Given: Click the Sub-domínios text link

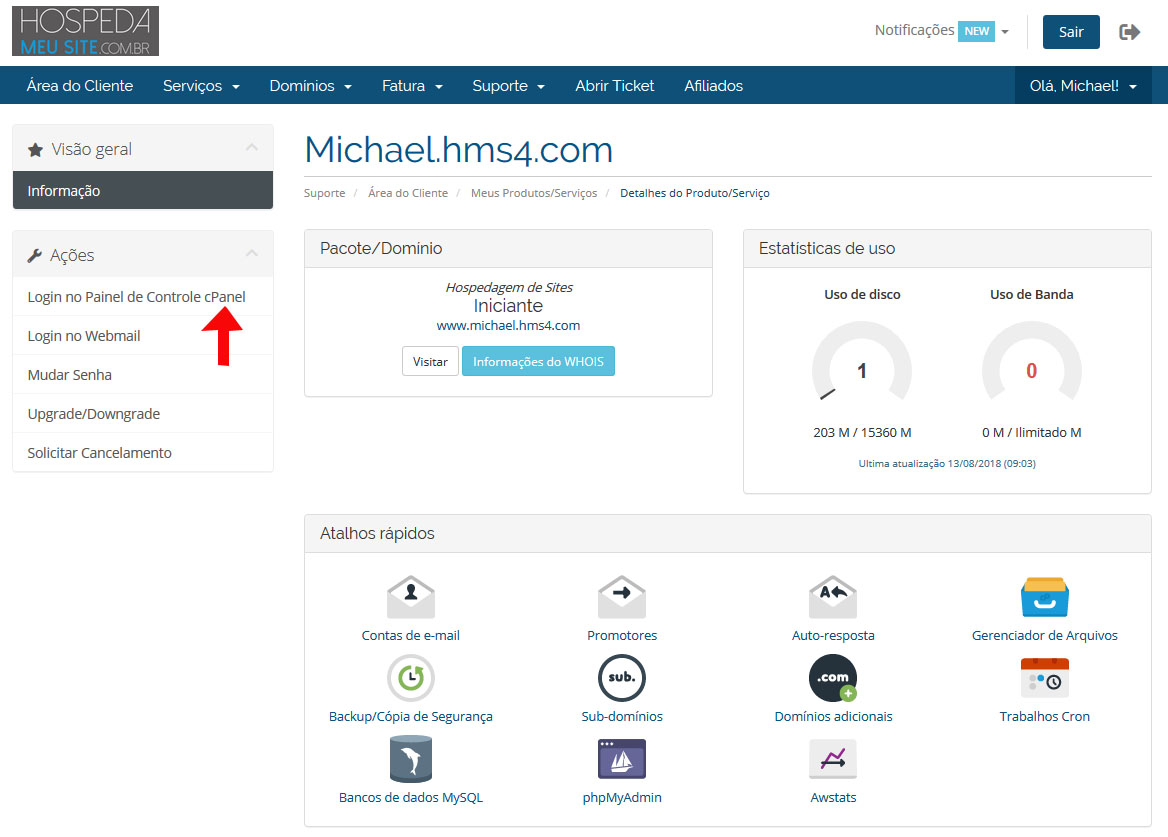Looking at the screenshot, I should (622, 716).
